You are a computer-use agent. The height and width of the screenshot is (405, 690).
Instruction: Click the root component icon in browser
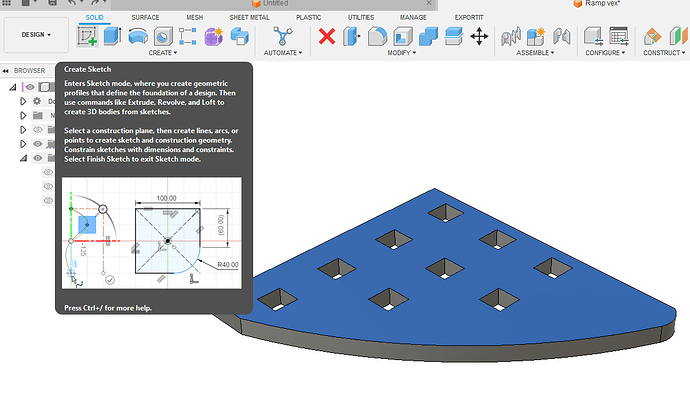point(45,87)
